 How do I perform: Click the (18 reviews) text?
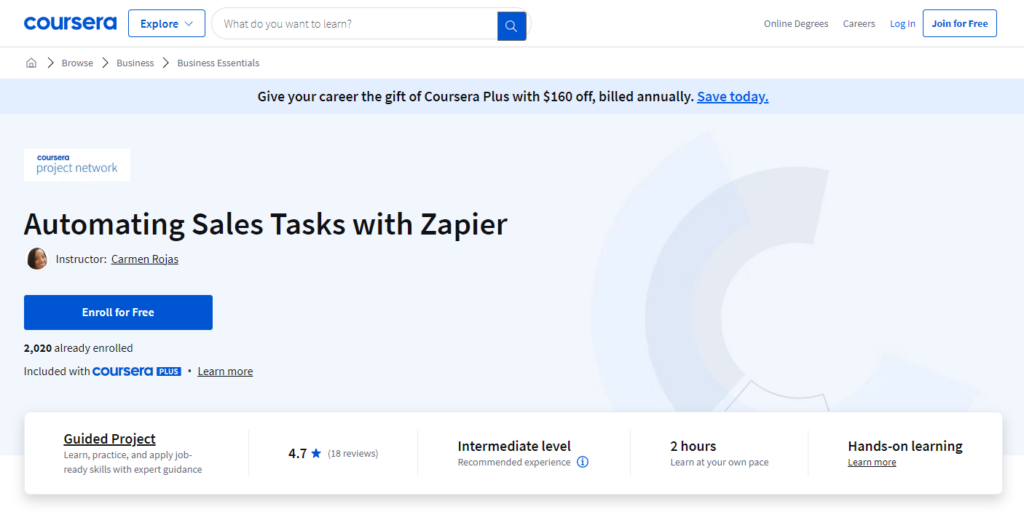353,453
